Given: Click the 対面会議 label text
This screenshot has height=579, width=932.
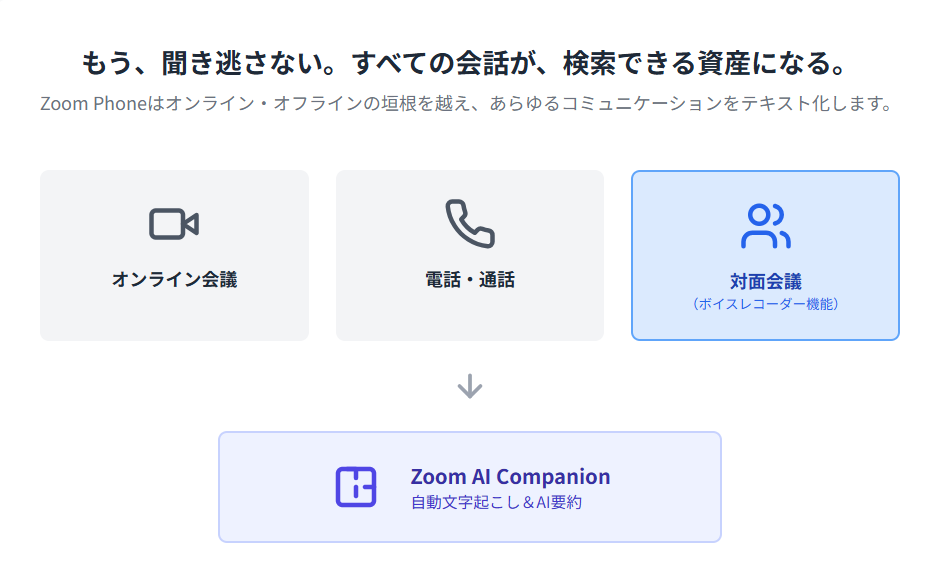Looking at the screenshot, I should tap(766, 281).
